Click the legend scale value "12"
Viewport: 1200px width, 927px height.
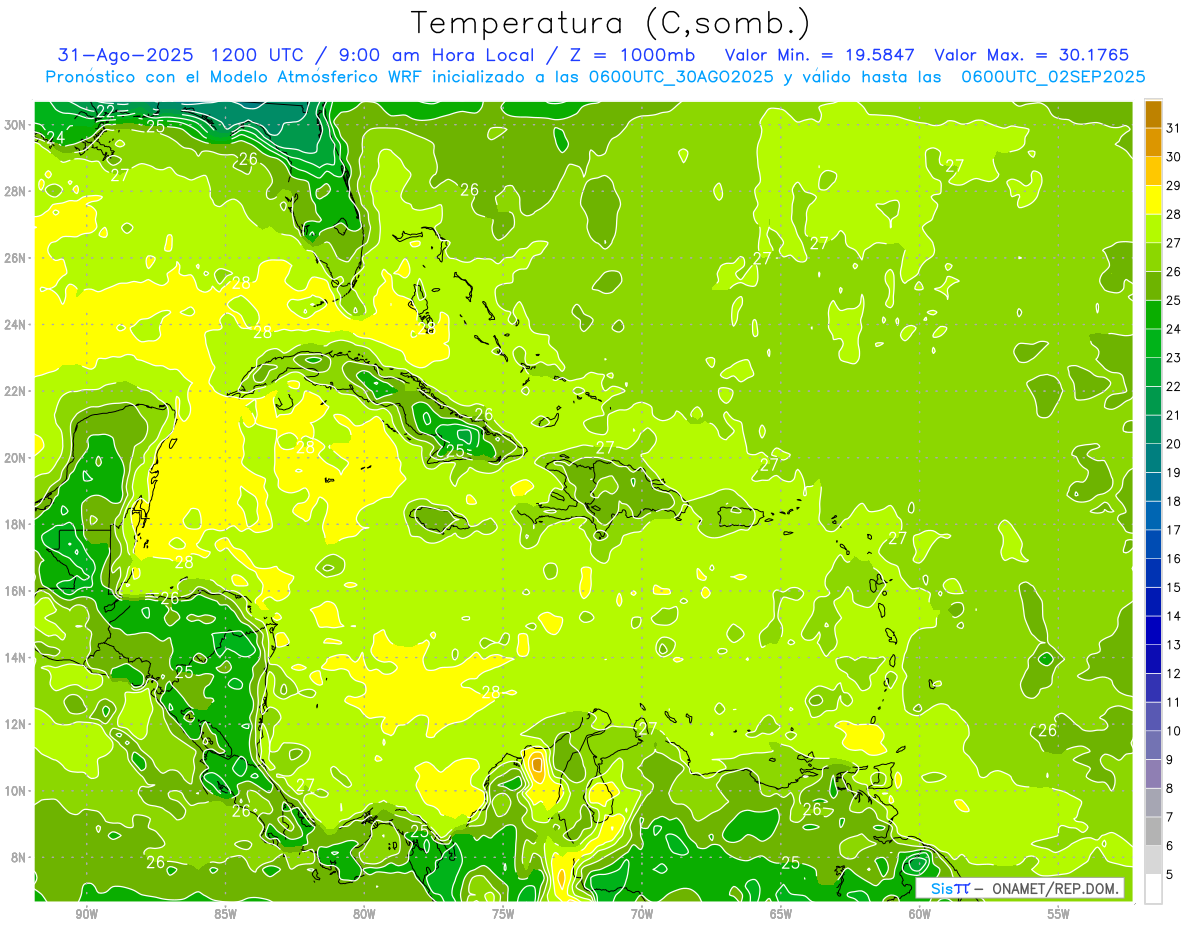click(1174, 673)
